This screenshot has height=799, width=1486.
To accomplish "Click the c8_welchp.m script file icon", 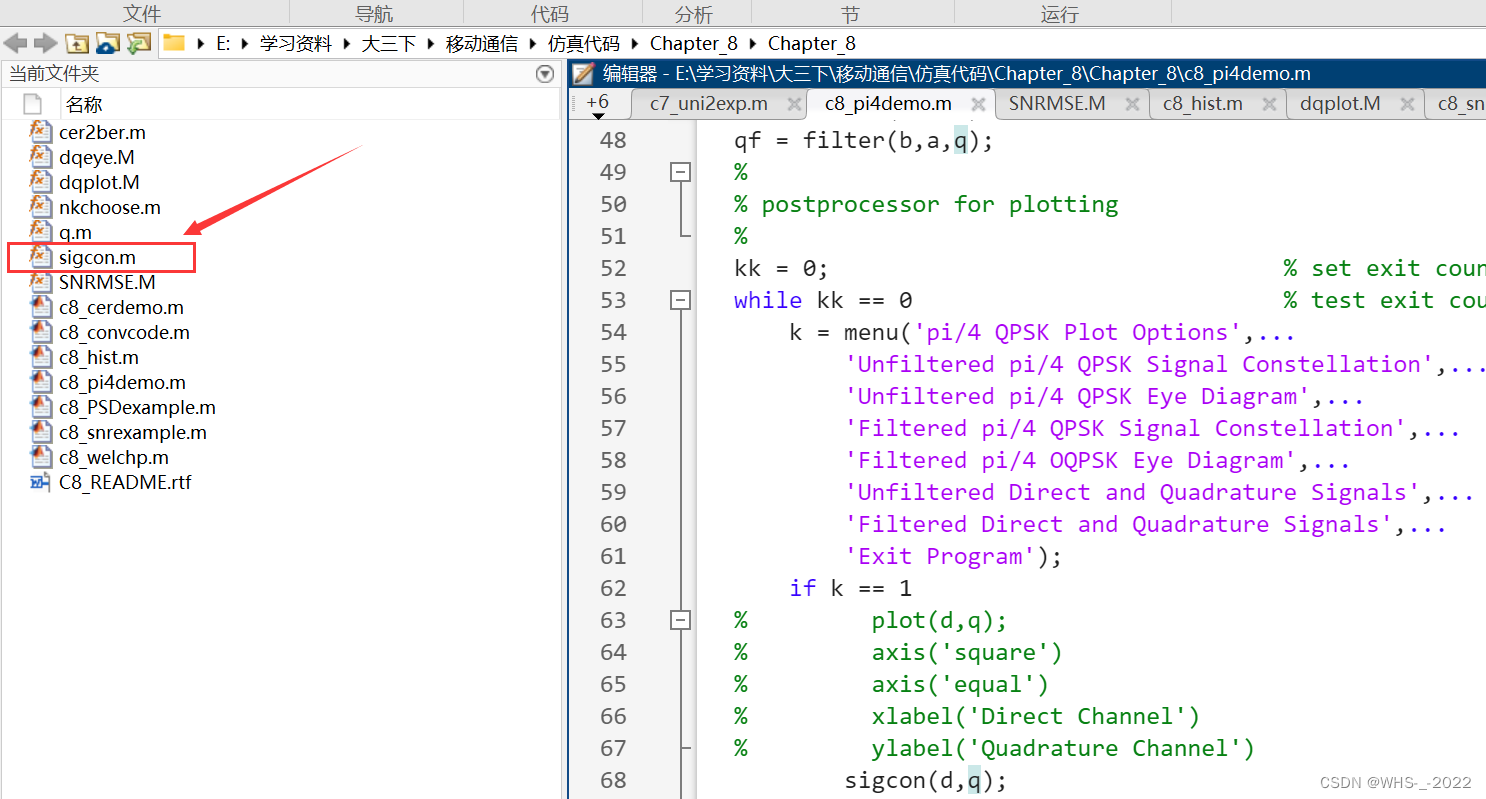I will coord(41,457).
